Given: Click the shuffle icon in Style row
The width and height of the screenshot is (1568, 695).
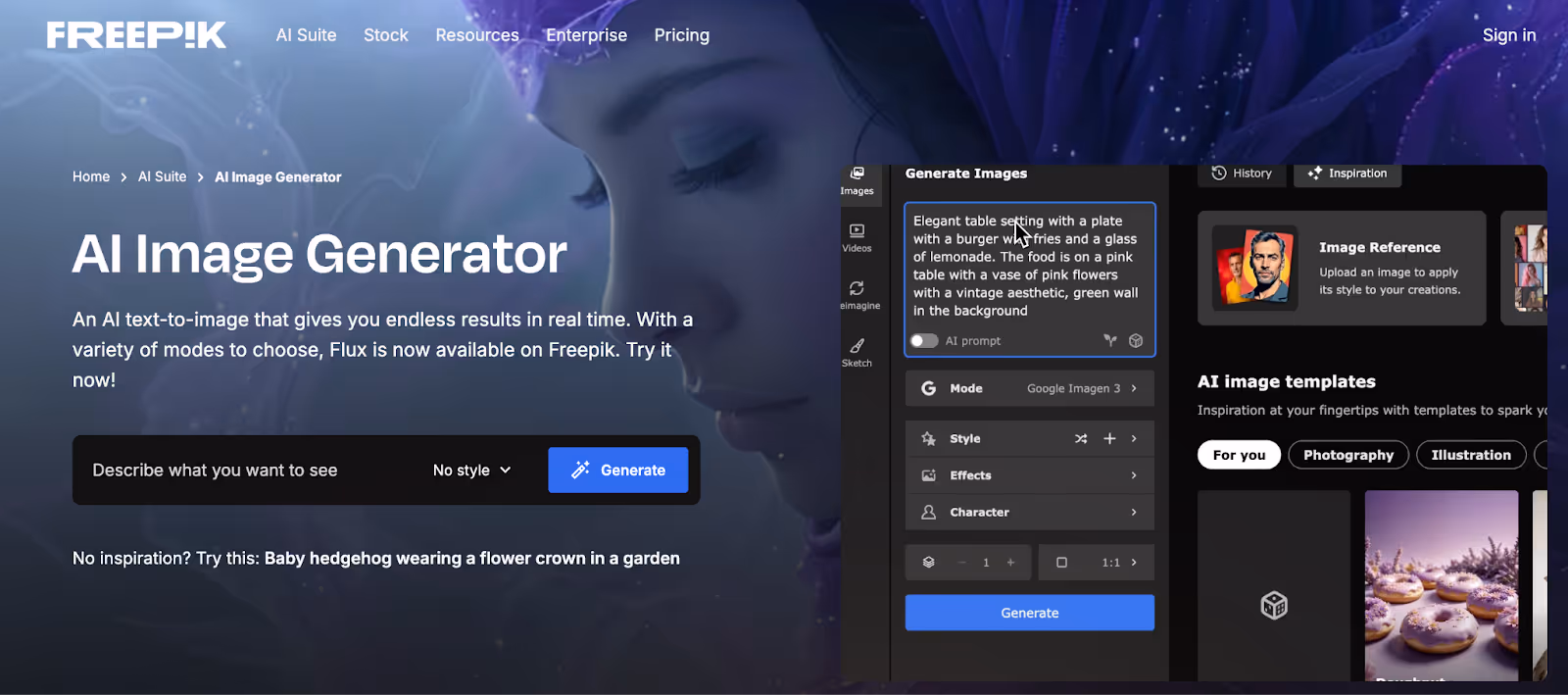Looking at the screenshot, I should [1081, 438].
